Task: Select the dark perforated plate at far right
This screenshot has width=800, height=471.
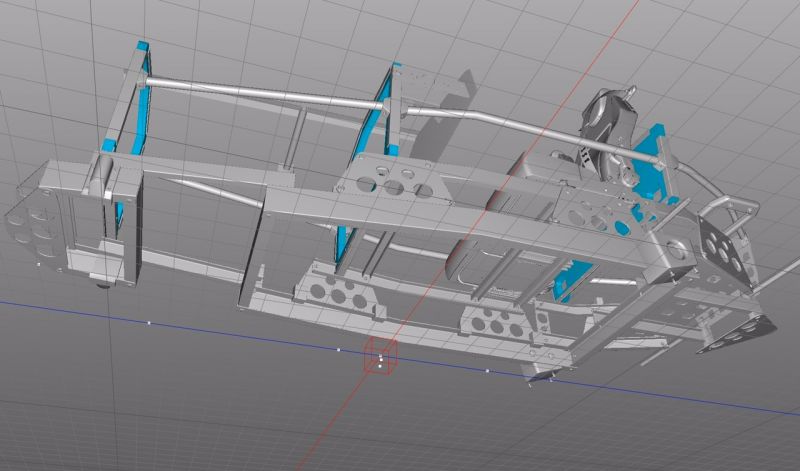Action: tap(725, 243)
